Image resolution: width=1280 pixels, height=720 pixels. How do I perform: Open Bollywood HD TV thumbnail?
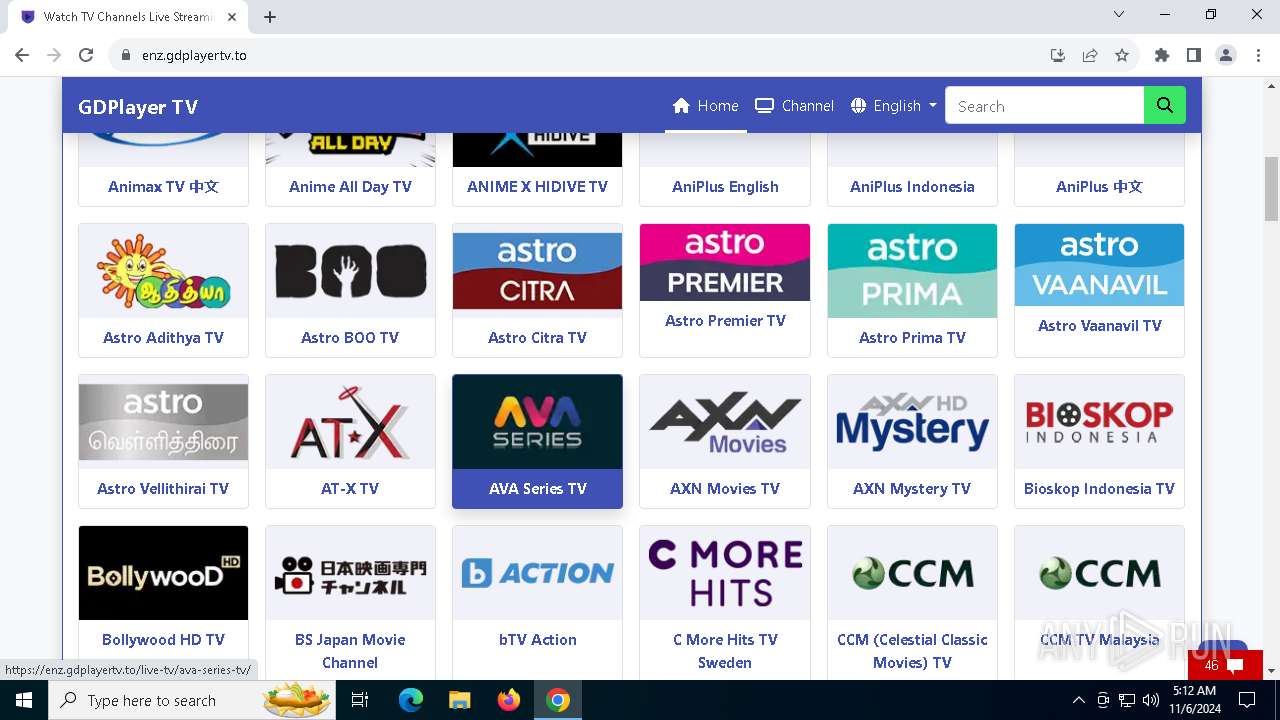point(163,573)
